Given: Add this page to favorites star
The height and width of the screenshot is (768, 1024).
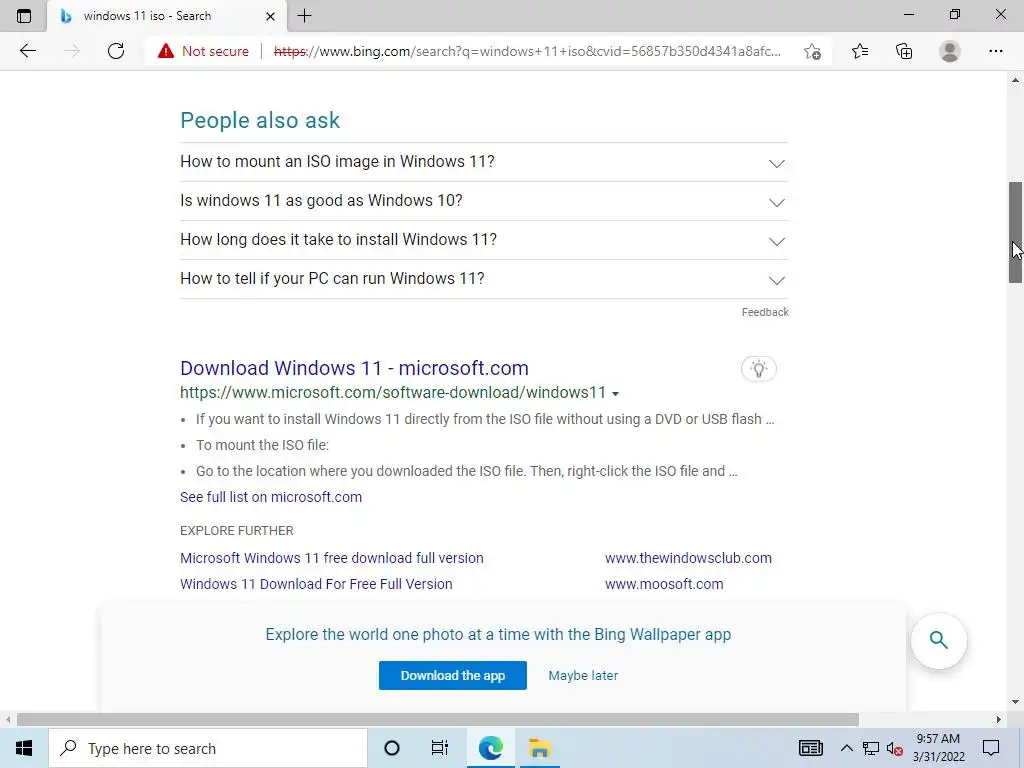Looking at the screenshot, I should [x=812, y=51].
